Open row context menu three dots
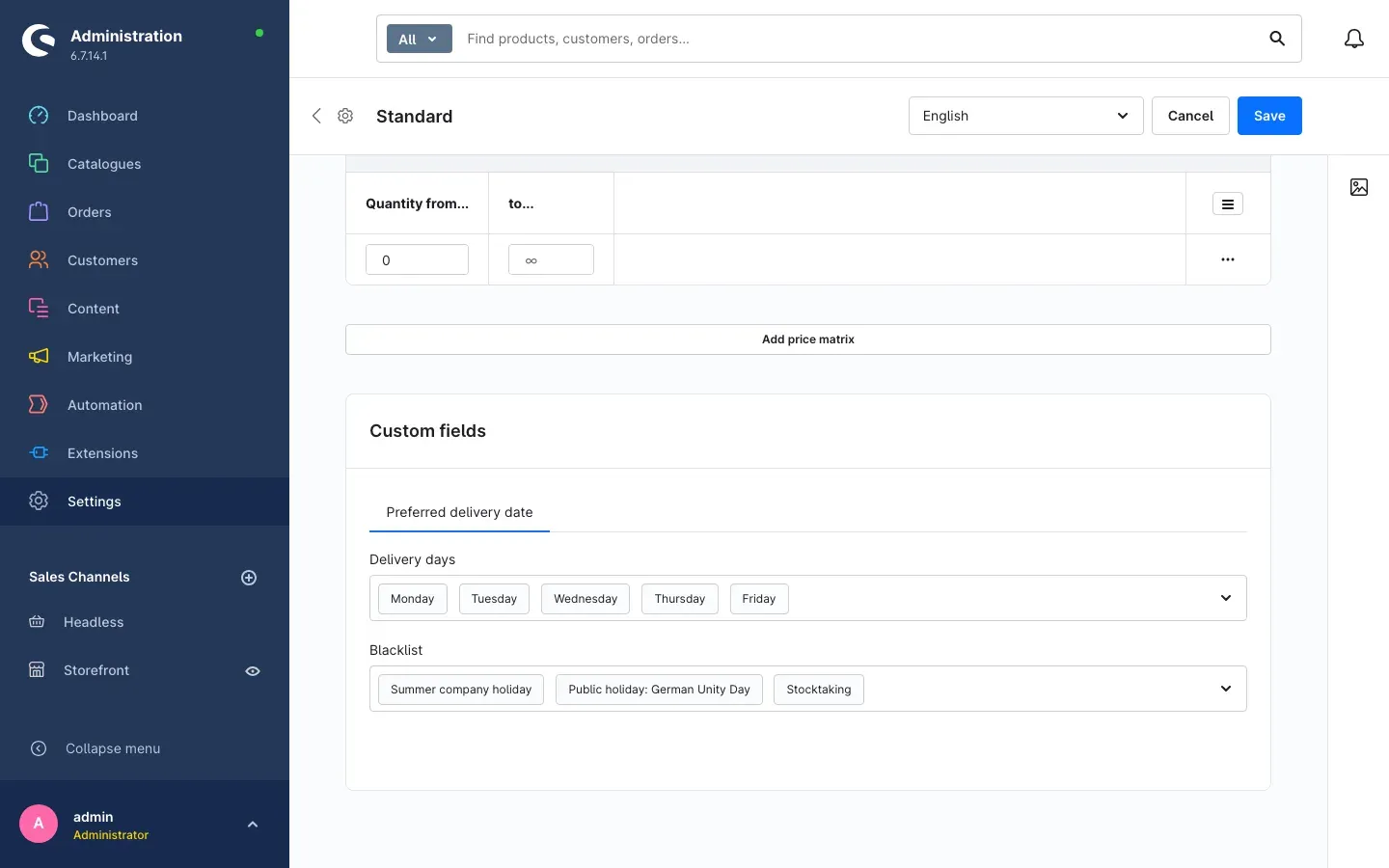The width and height of the screenshot is (1389, 868). pos(1228,259)
